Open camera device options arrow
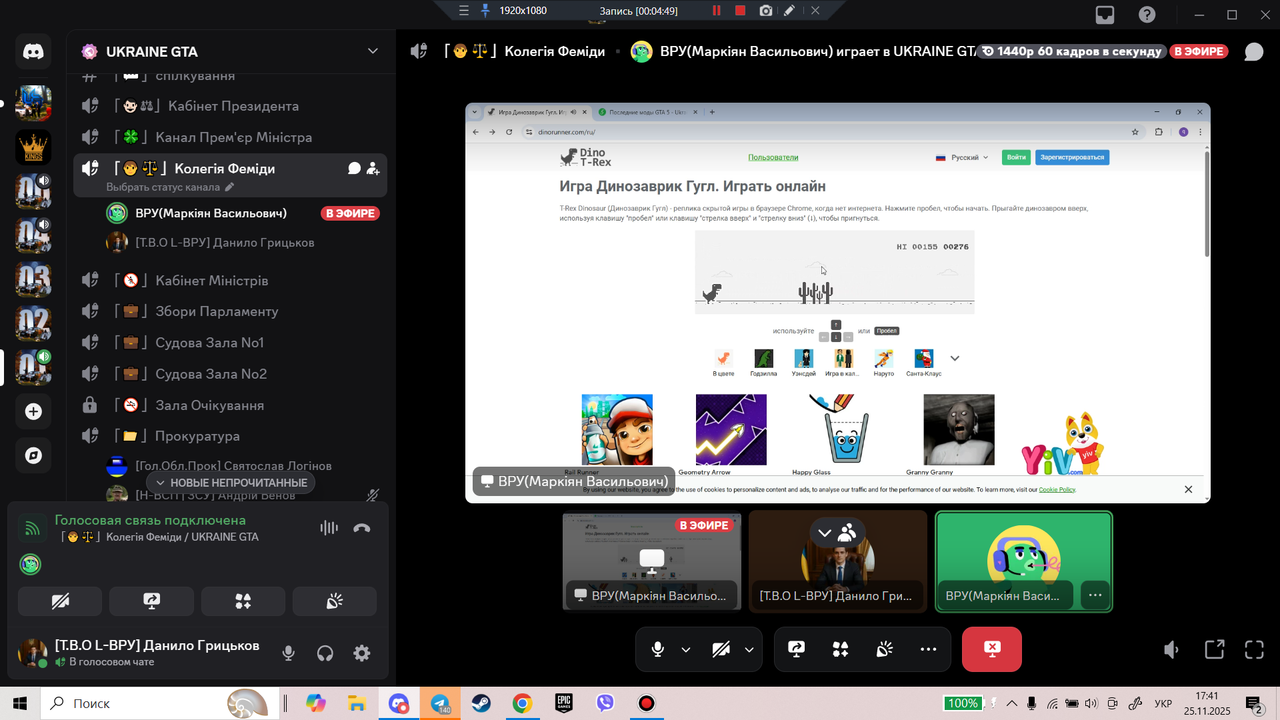Viewport: 1280px width, 720px height. pyautogui.click(x=749, y=649)
